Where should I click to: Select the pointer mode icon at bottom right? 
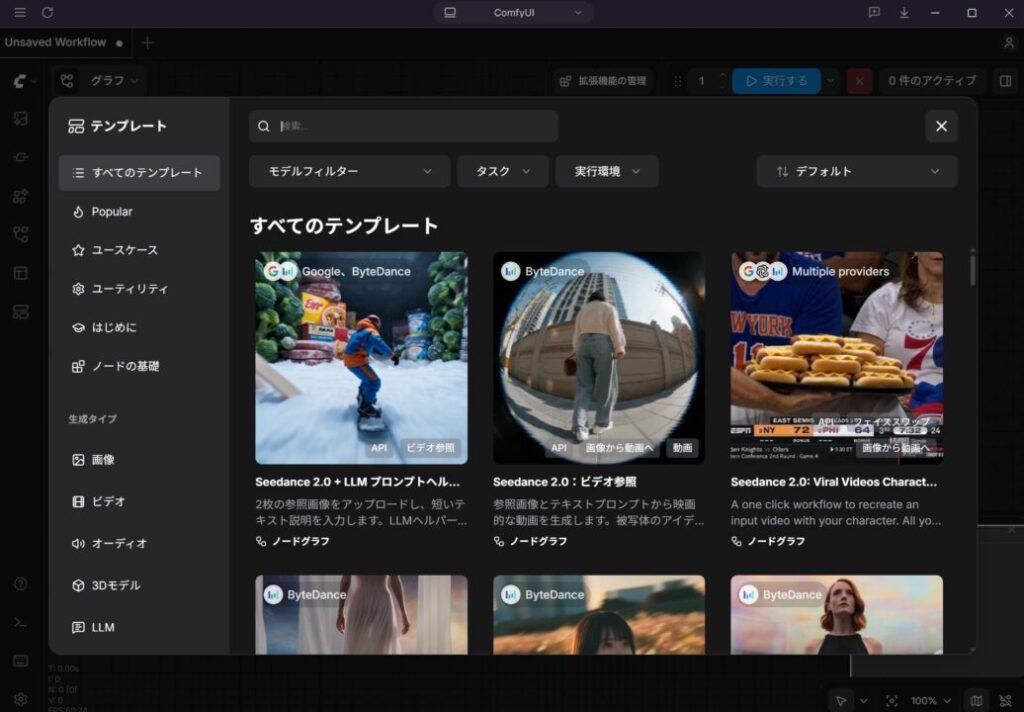[x=841, y=700]
